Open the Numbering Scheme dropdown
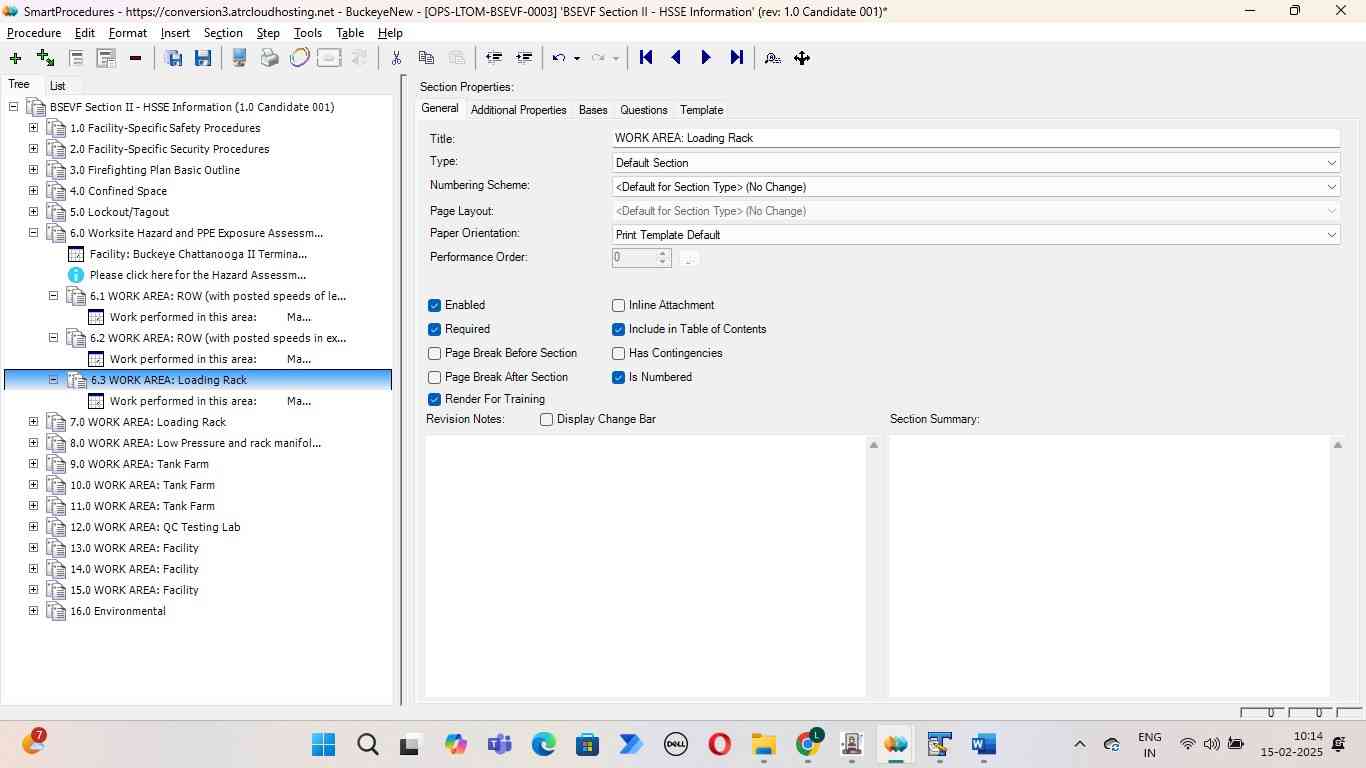The image size is (1366, 768). (976, 186)
